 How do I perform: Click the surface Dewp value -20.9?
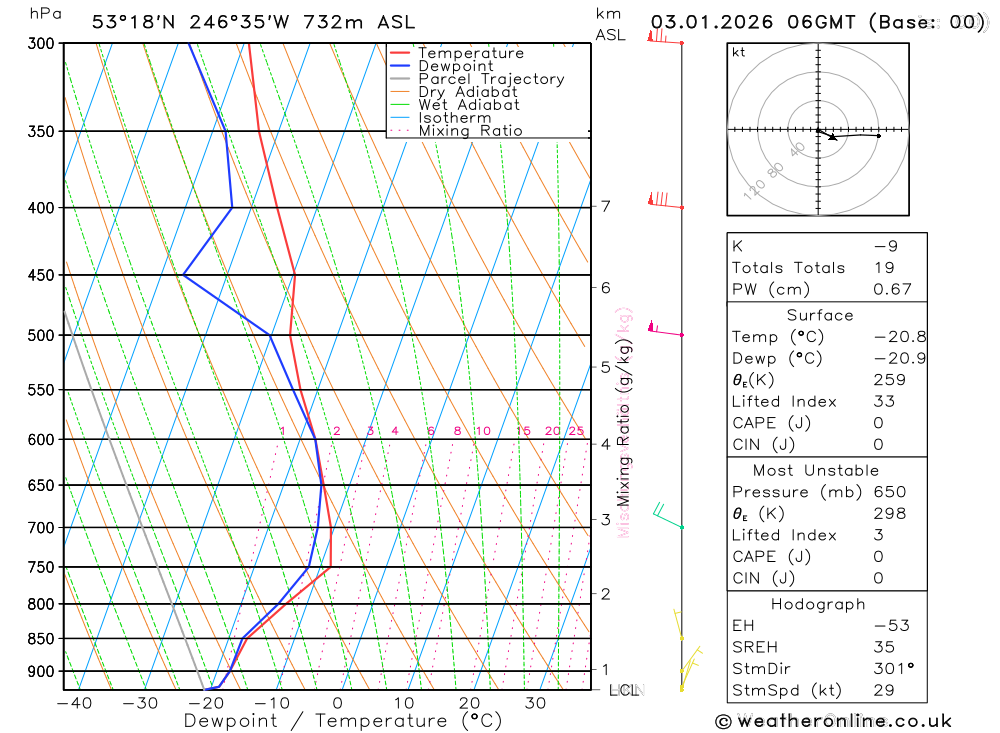tap(900, 359)
